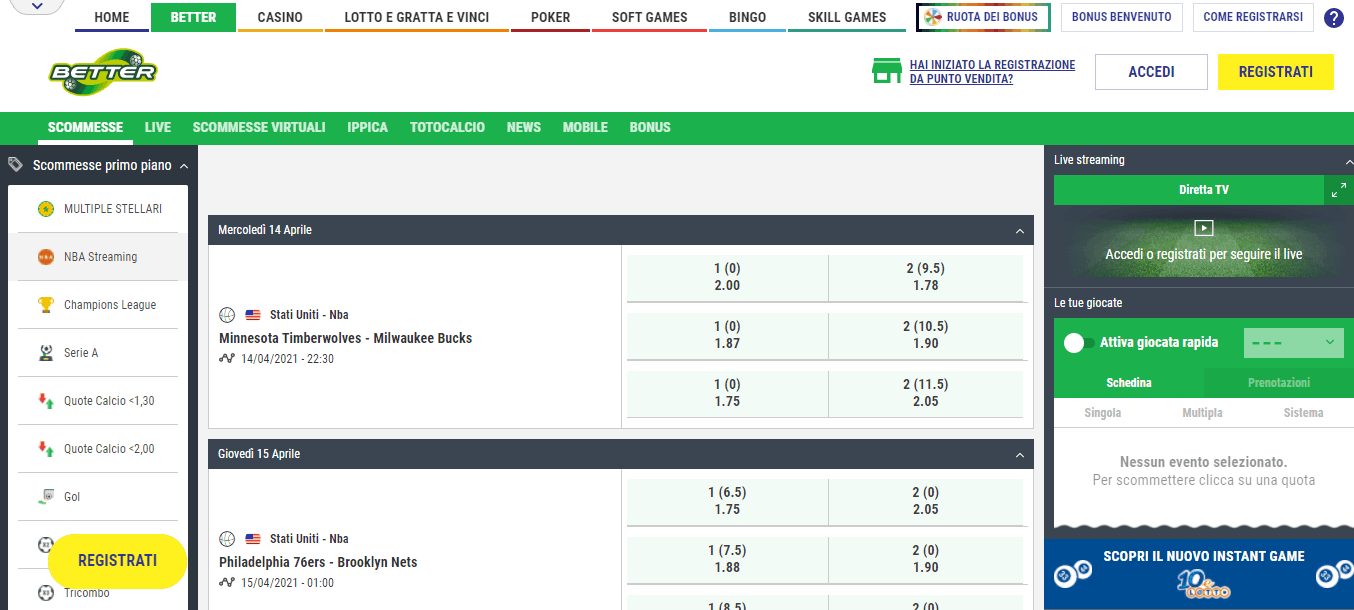Screen dimensions: 1354x610
Task: Open the POKER top menu
Action: pyautogui.click(x=551, y=17)
